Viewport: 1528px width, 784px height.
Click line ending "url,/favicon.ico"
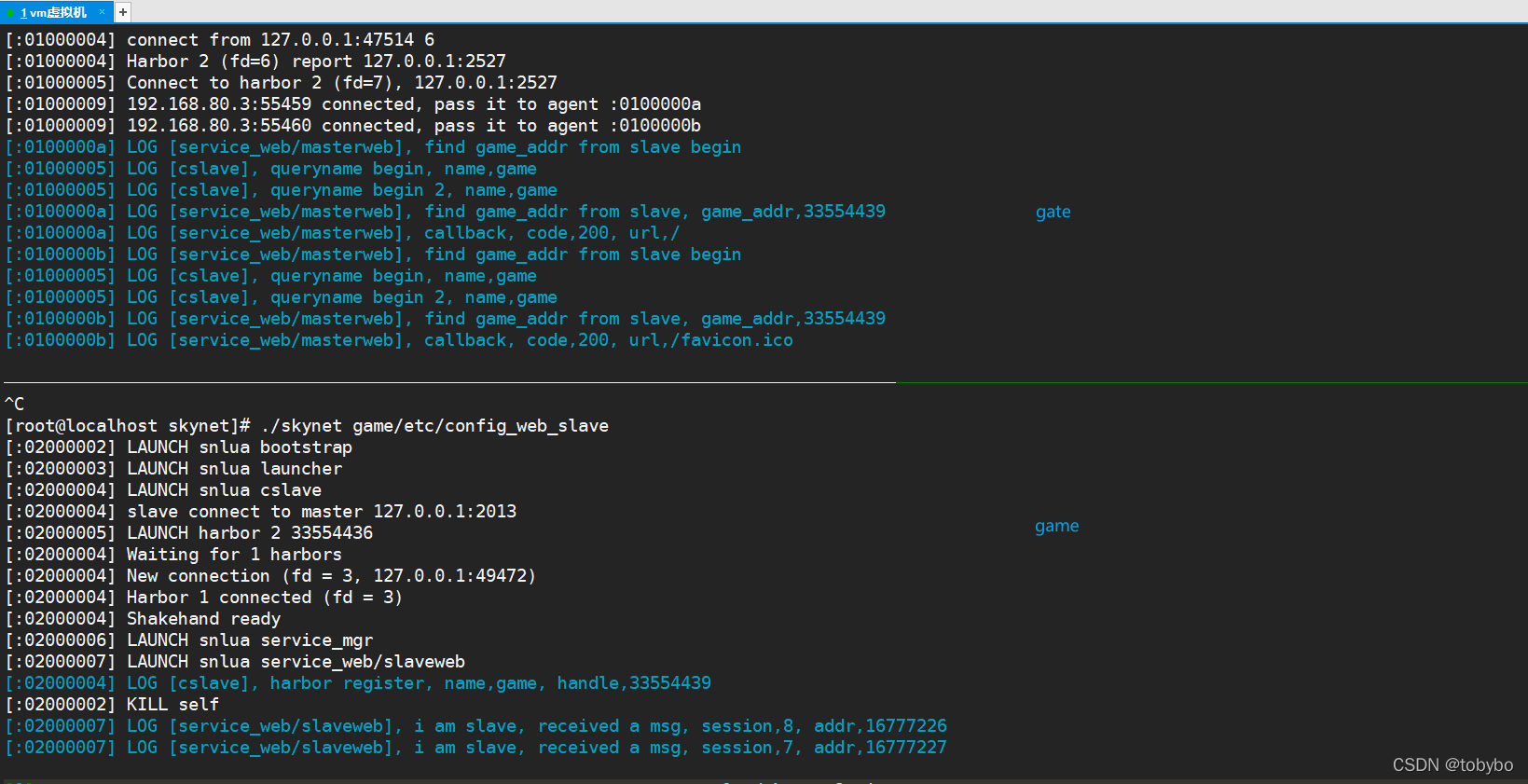point(399,340)
